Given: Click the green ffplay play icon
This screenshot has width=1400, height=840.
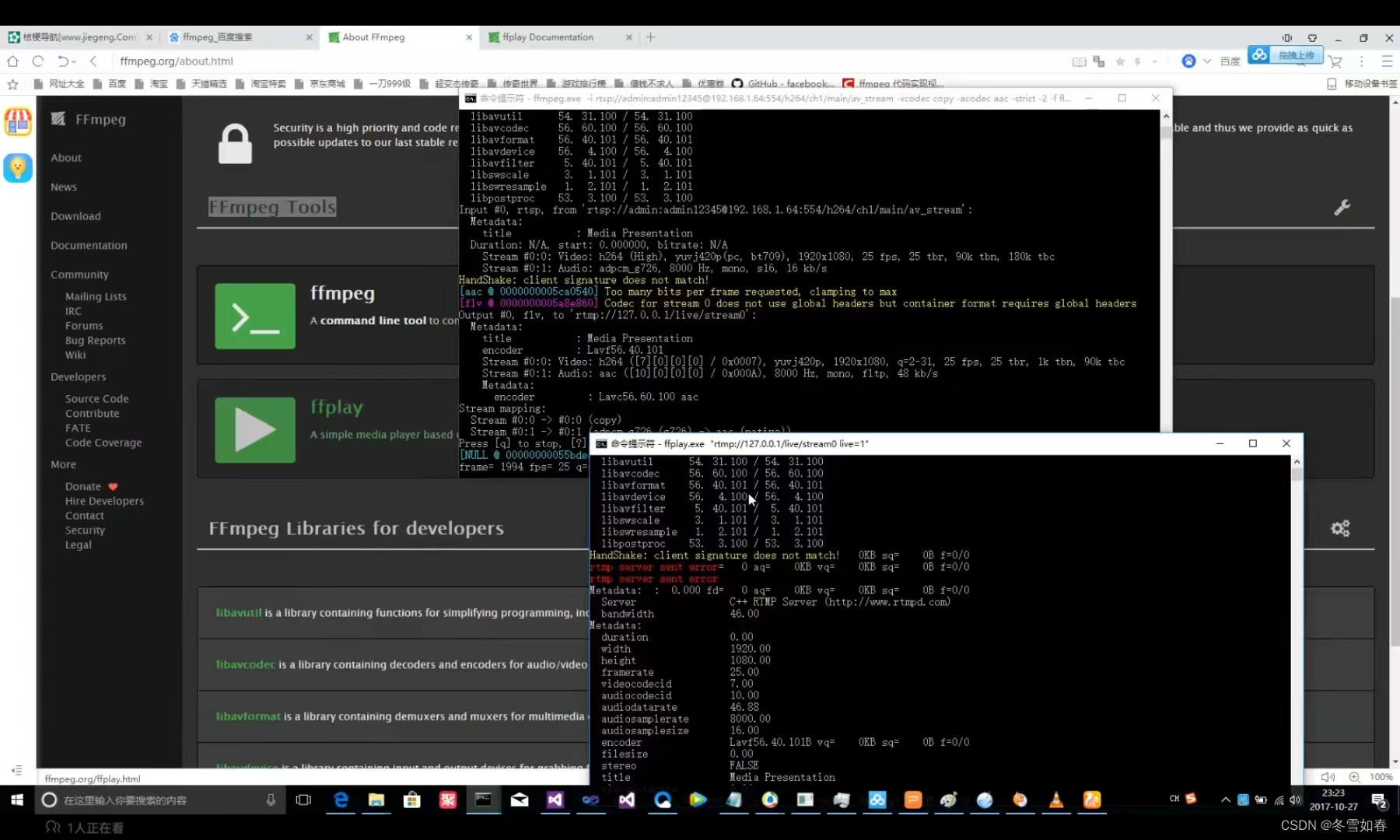Looking at the screenshot, I should pyautogui.click(x=255, y=430).
